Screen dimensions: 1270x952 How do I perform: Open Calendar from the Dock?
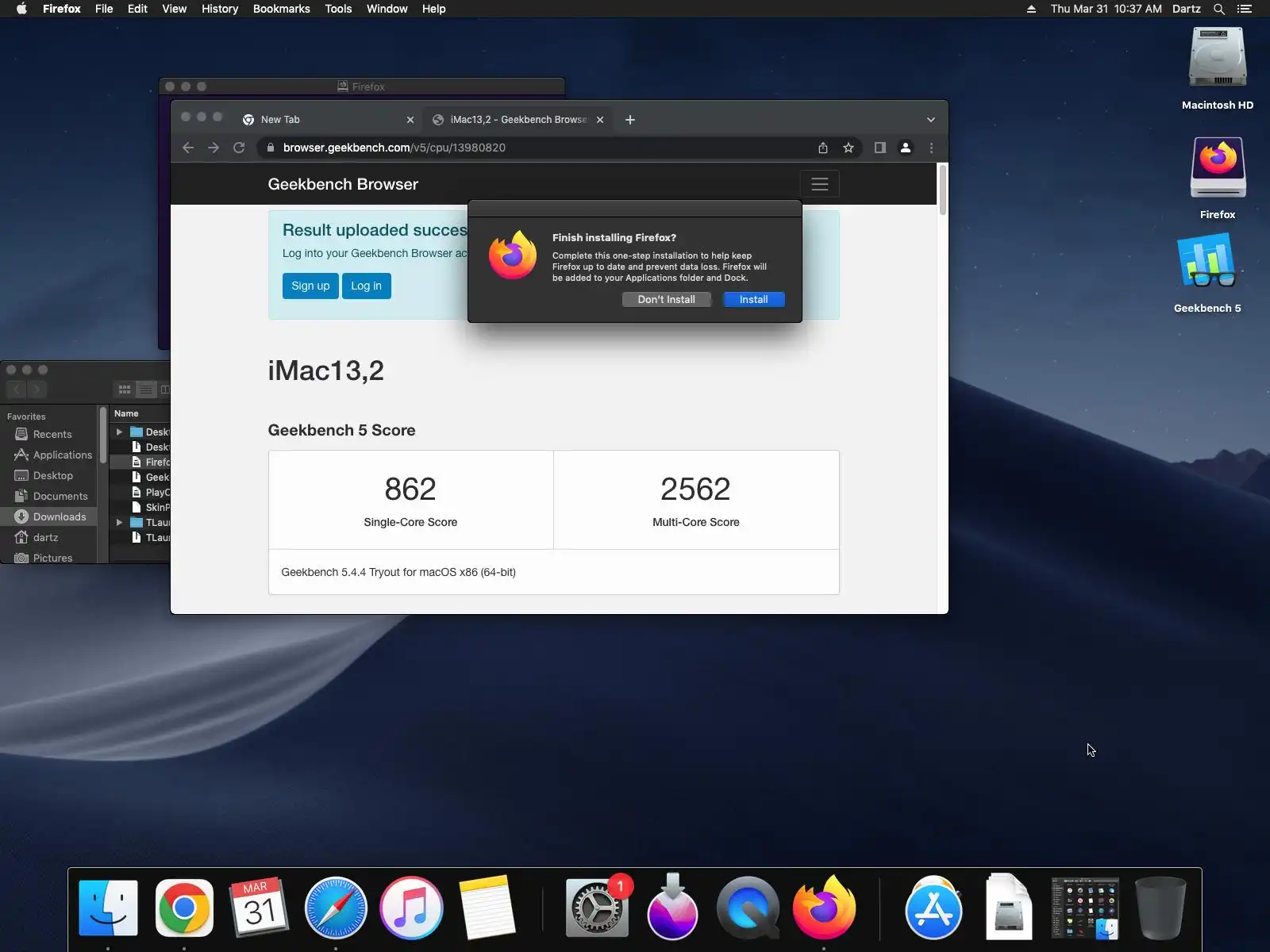[x=260, y=908]
